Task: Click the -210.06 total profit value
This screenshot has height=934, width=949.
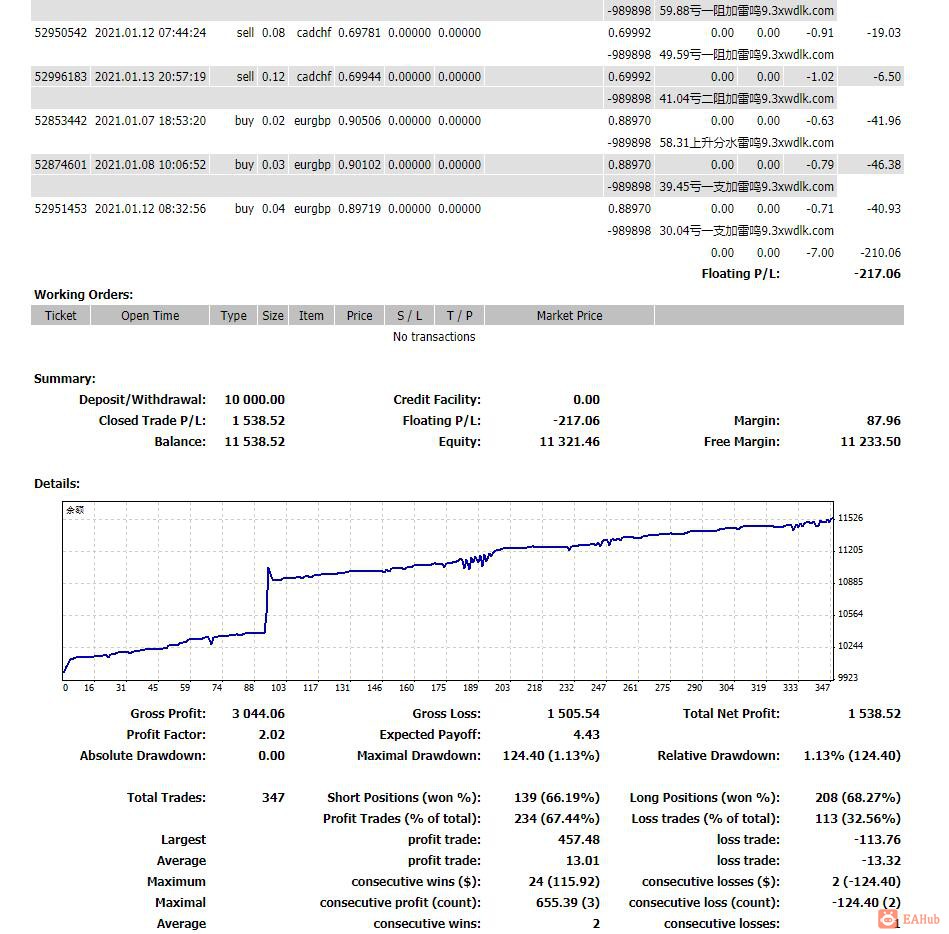Action: point(881,252)
